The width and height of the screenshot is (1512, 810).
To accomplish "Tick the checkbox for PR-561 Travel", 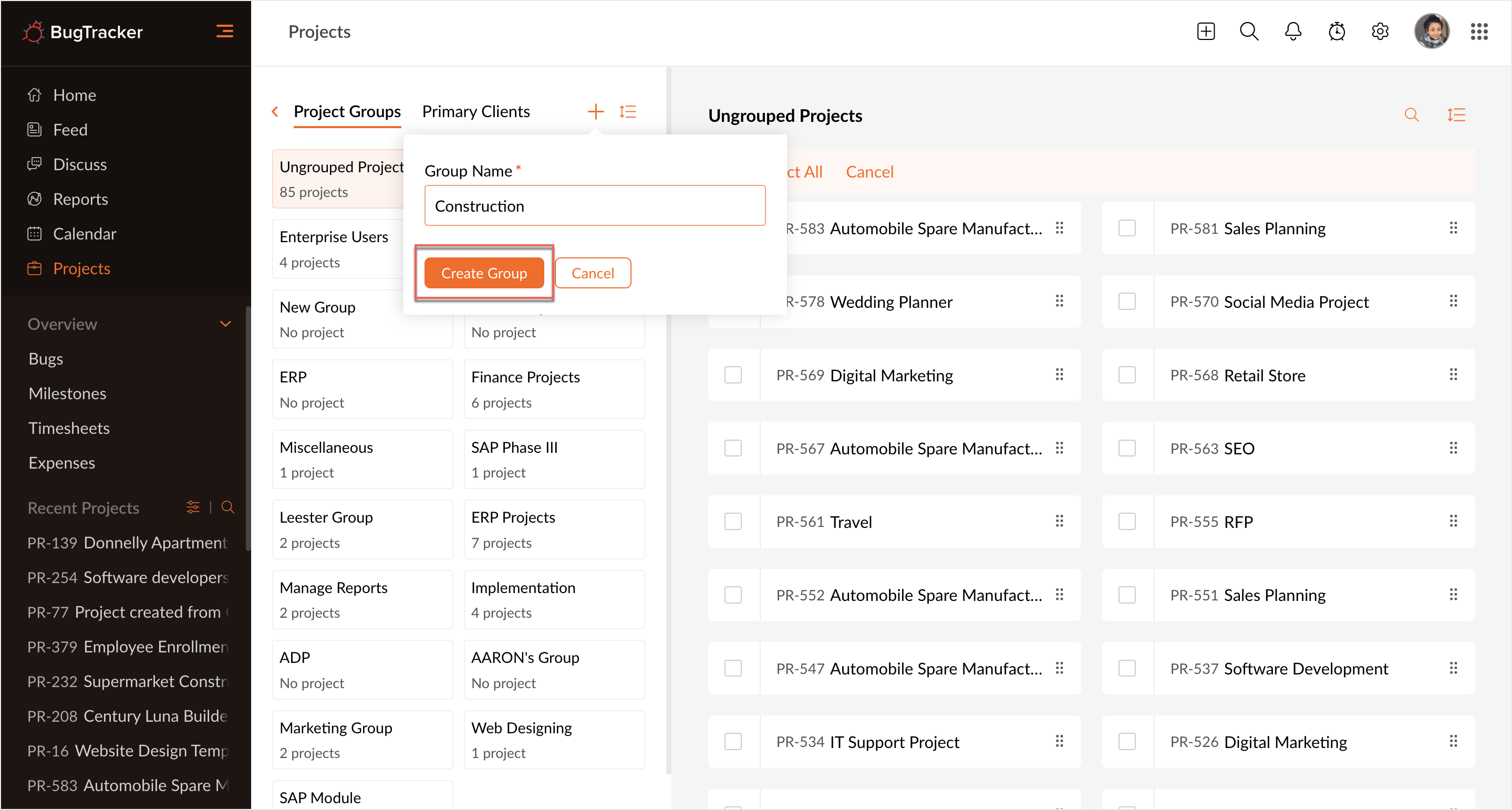I will click(733, 522).
